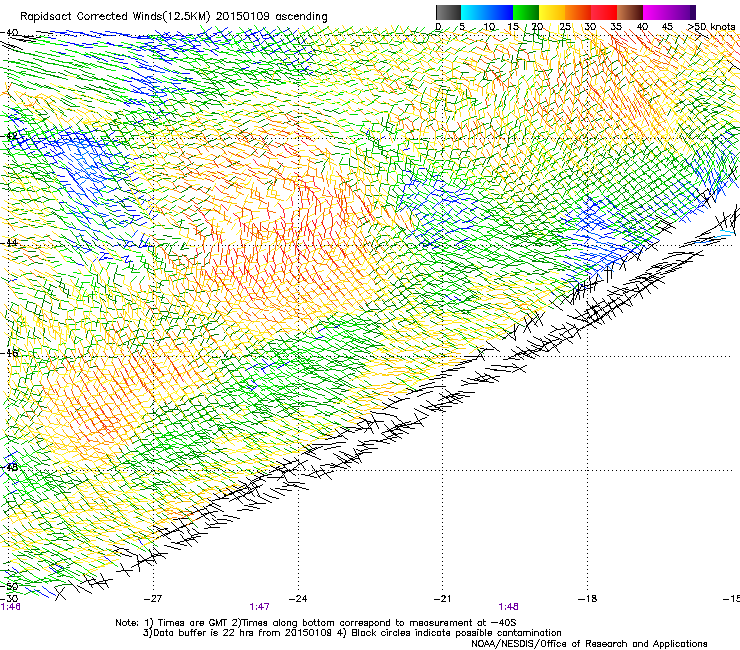Click the -30 longitude label
This screenshot has width=740, height=650.
pos(9,599)
